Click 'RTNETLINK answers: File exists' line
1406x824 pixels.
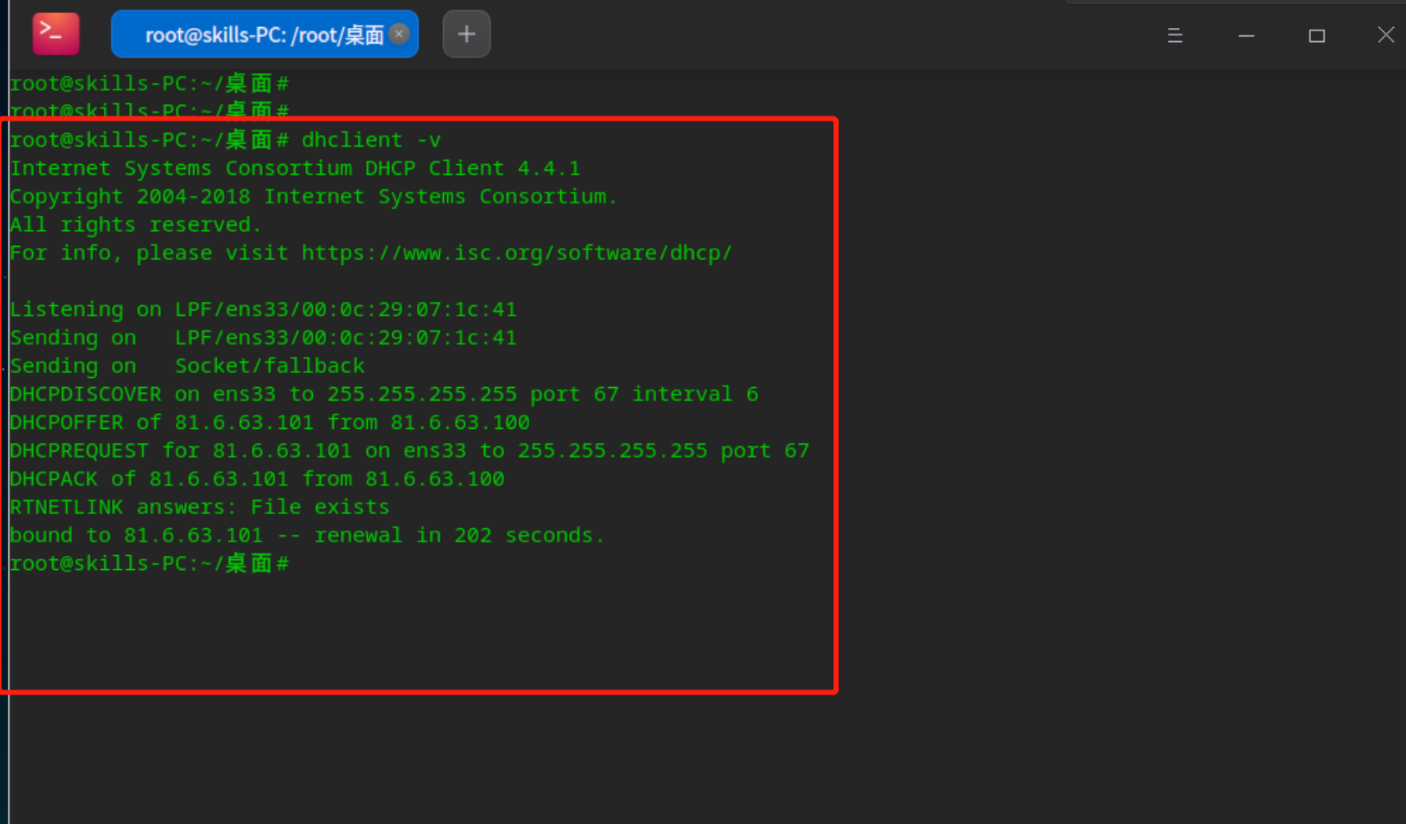(x=200, y=506)
